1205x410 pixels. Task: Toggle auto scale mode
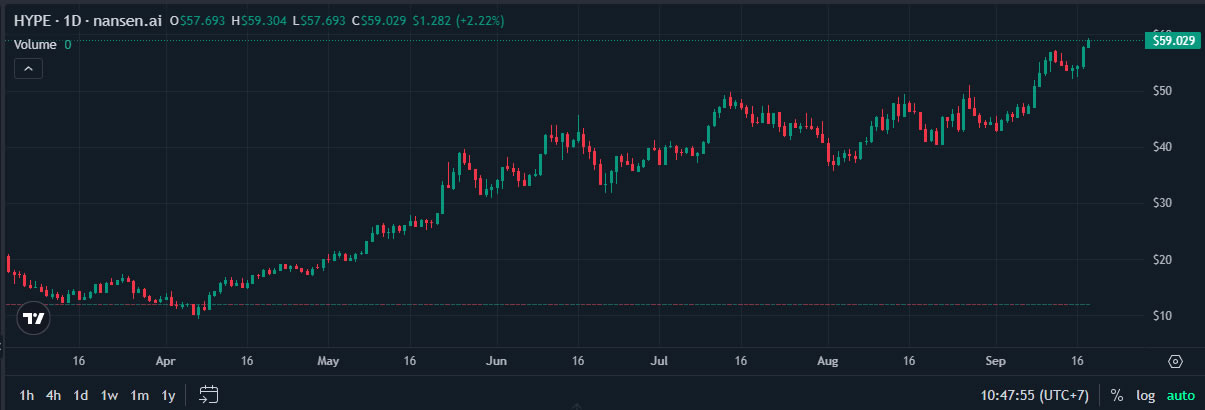pos(1181,395)
